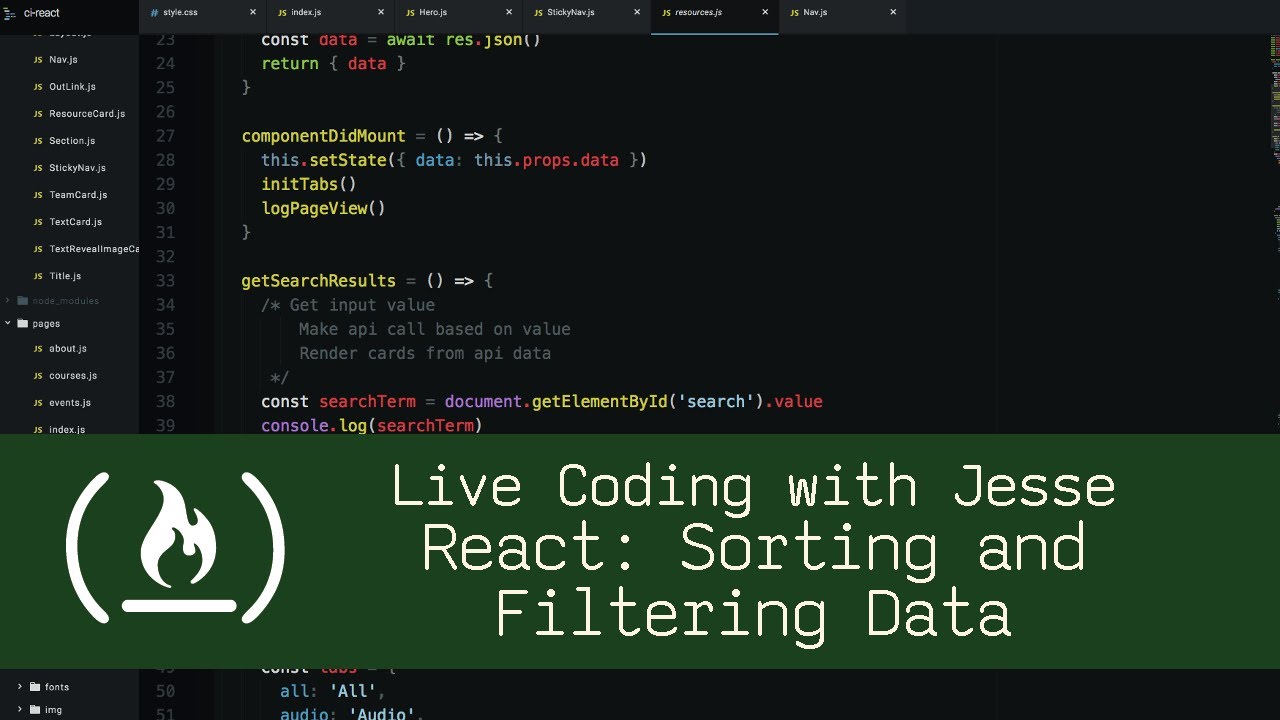Collapse the pages folder chevron

click(8, 324)
